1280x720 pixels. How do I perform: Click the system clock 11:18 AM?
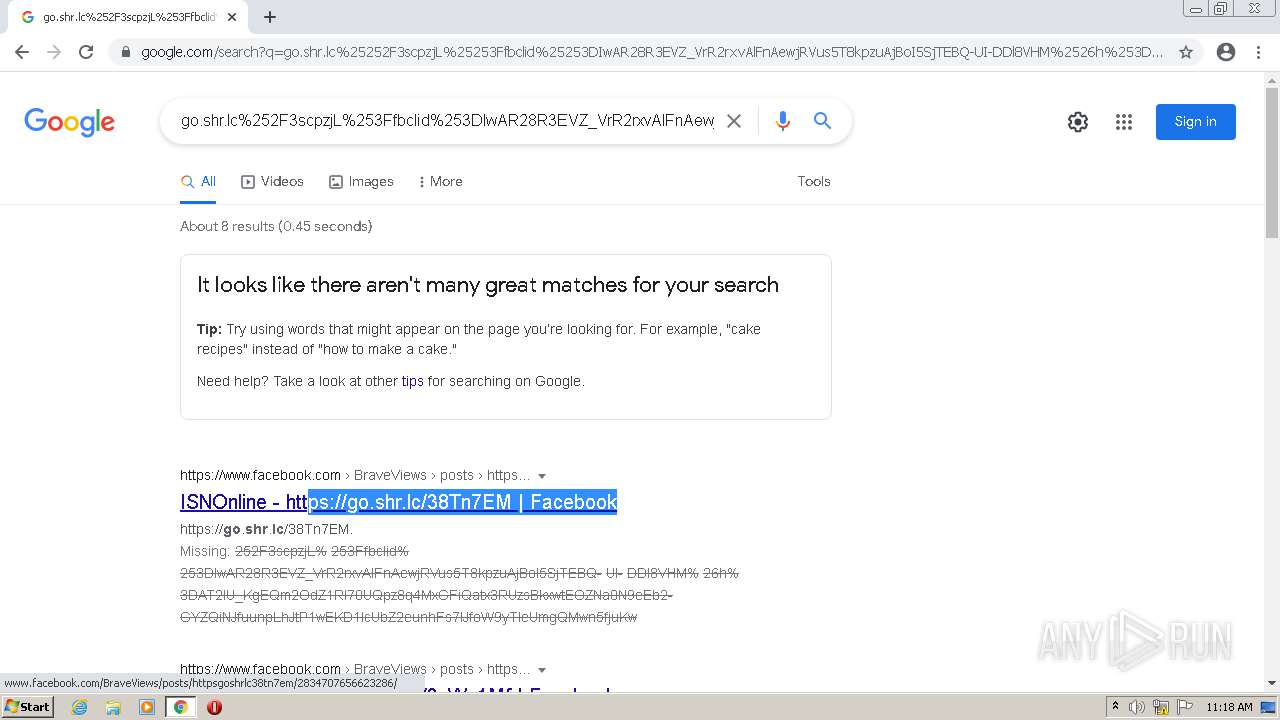point(1229,707)
